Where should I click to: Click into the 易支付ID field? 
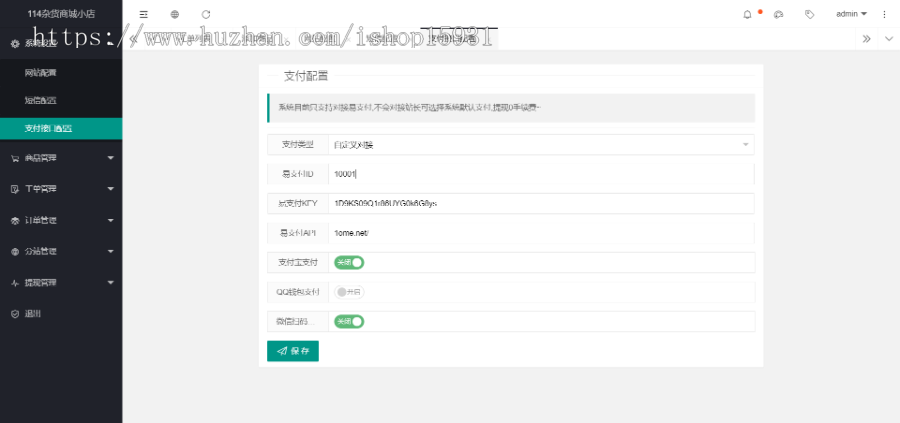[541, 174]
